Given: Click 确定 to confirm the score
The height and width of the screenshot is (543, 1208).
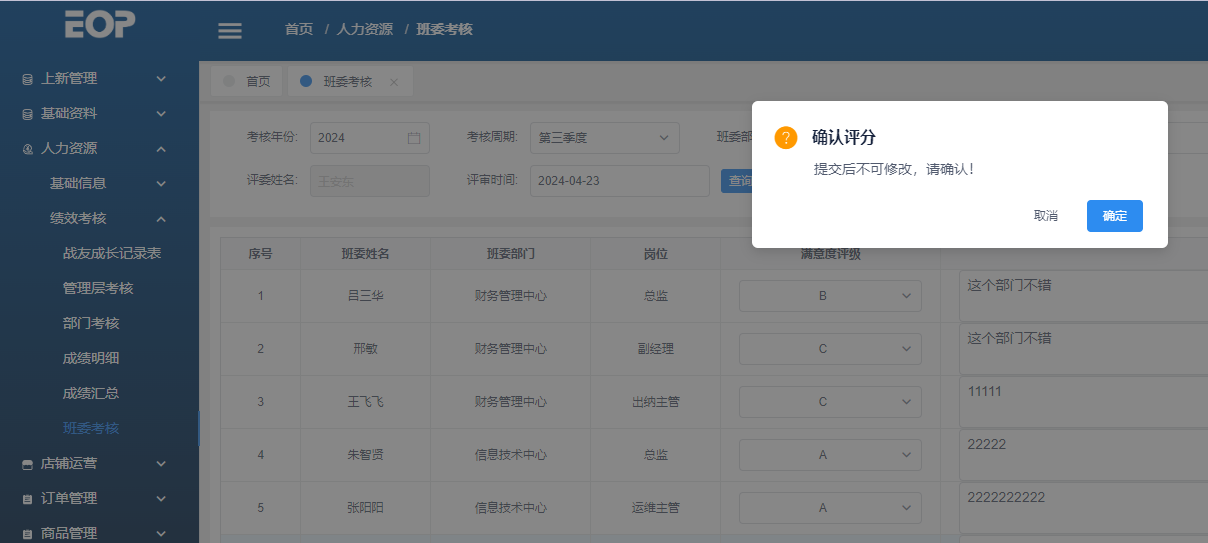Looking at the screenshot, I should coord(1114,216).
